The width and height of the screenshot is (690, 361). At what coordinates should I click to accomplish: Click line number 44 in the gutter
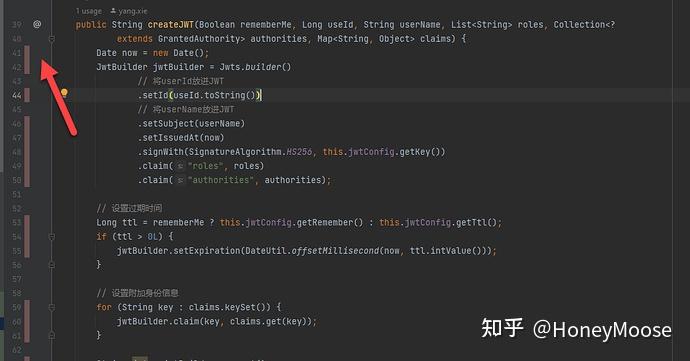[17, 96]
